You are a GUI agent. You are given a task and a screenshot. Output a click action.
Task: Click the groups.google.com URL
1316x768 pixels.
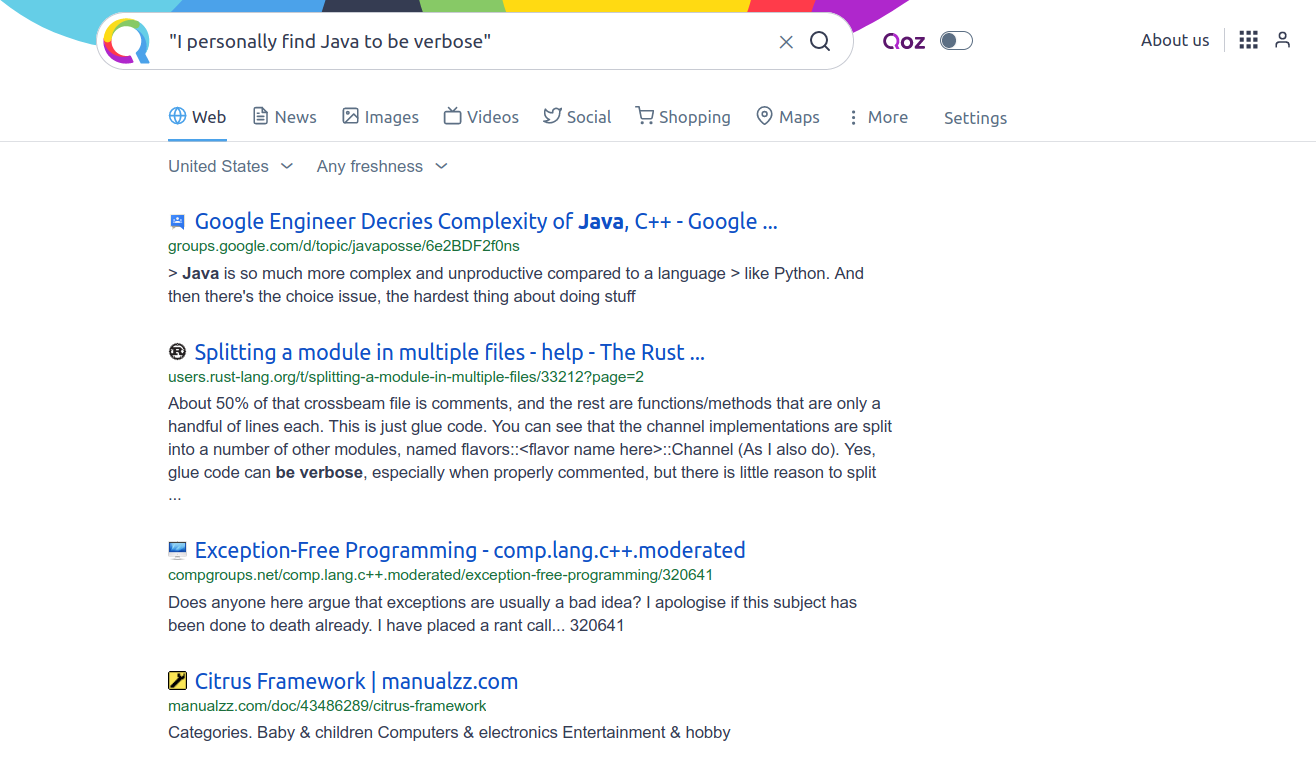pyautogui.click(x=344, y=246)
